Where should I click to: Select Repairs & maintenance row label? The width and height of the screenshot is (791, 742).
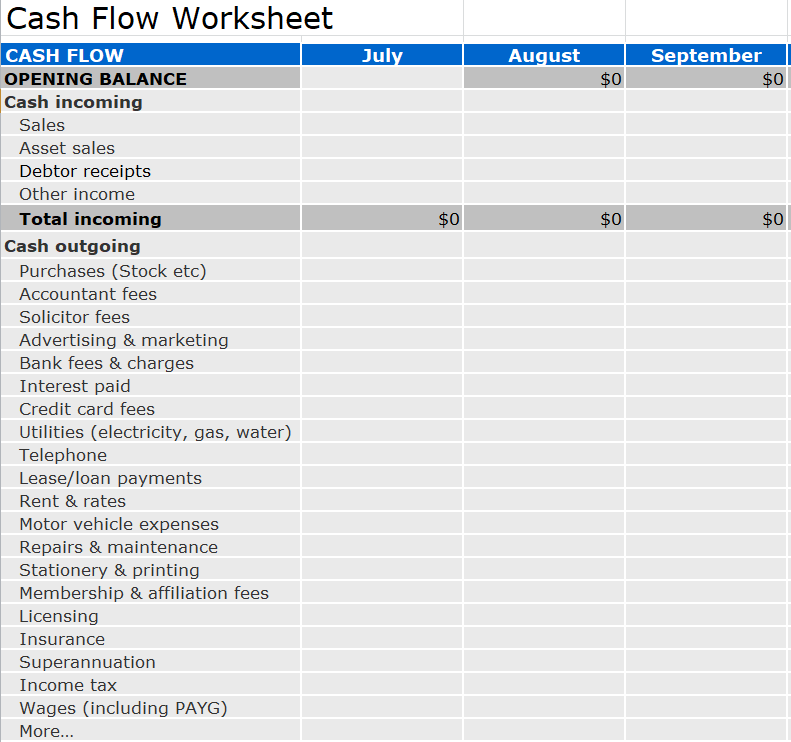[119, 547]
